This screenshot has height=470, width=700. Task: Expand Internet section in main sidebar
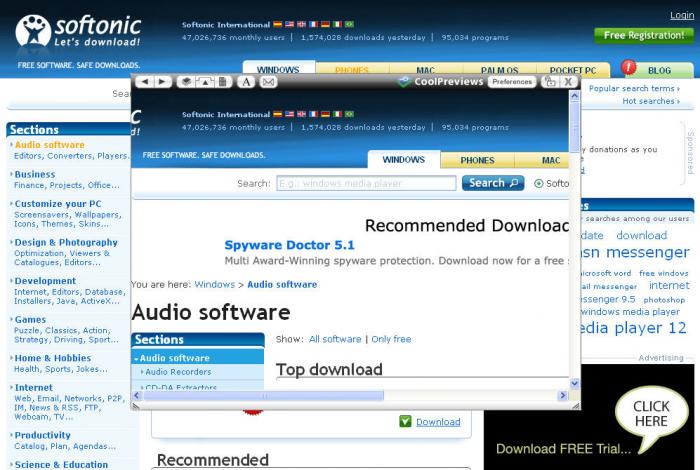click(x=33, y=387)
